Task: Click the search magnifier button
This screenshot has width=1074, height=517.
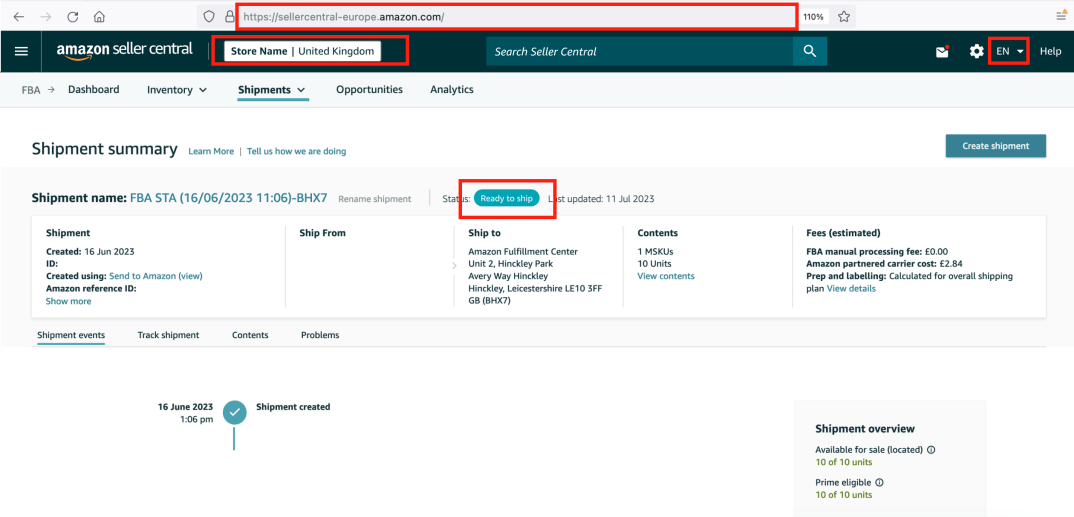Action: [x=809, y=52]
